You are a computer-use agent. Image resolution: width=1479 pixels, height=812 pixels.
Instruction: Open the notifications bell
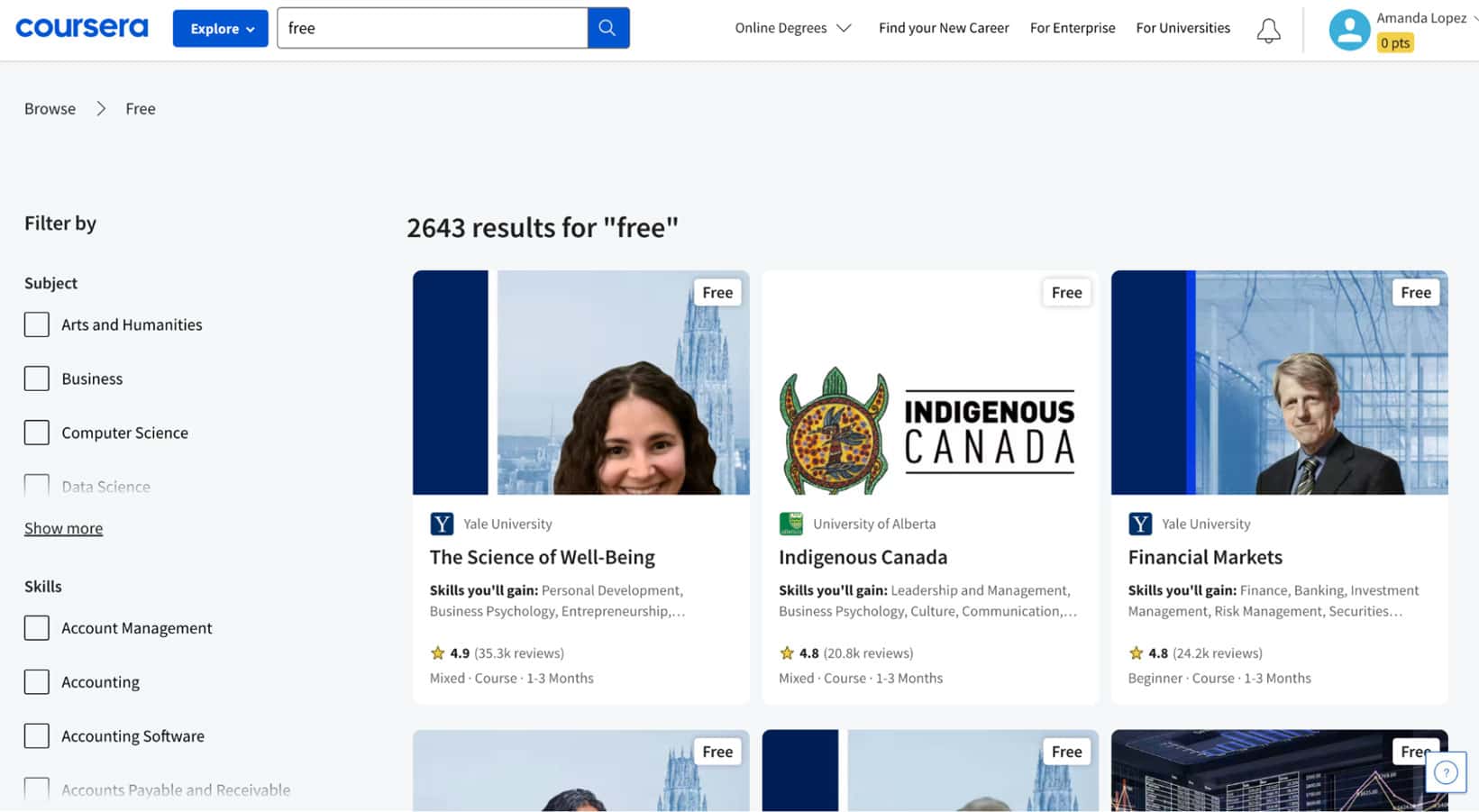1268,31
